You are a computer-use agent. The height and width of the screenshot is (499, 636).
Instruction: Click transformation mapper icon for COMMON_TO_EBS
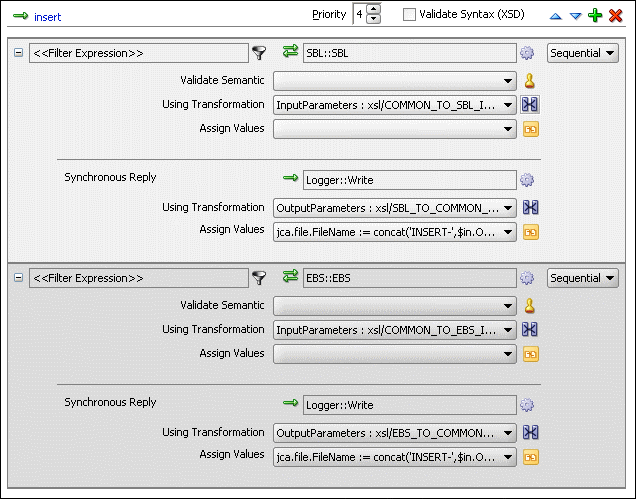tap(530, 329)
